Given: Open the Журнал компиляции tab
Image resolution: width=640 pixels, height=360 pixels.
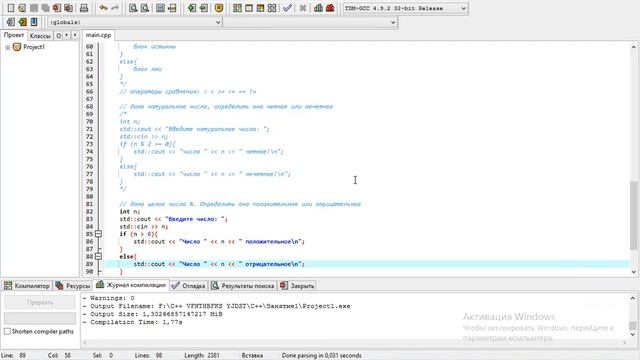Looking at the screenshot, I should [x=131, y=285].
